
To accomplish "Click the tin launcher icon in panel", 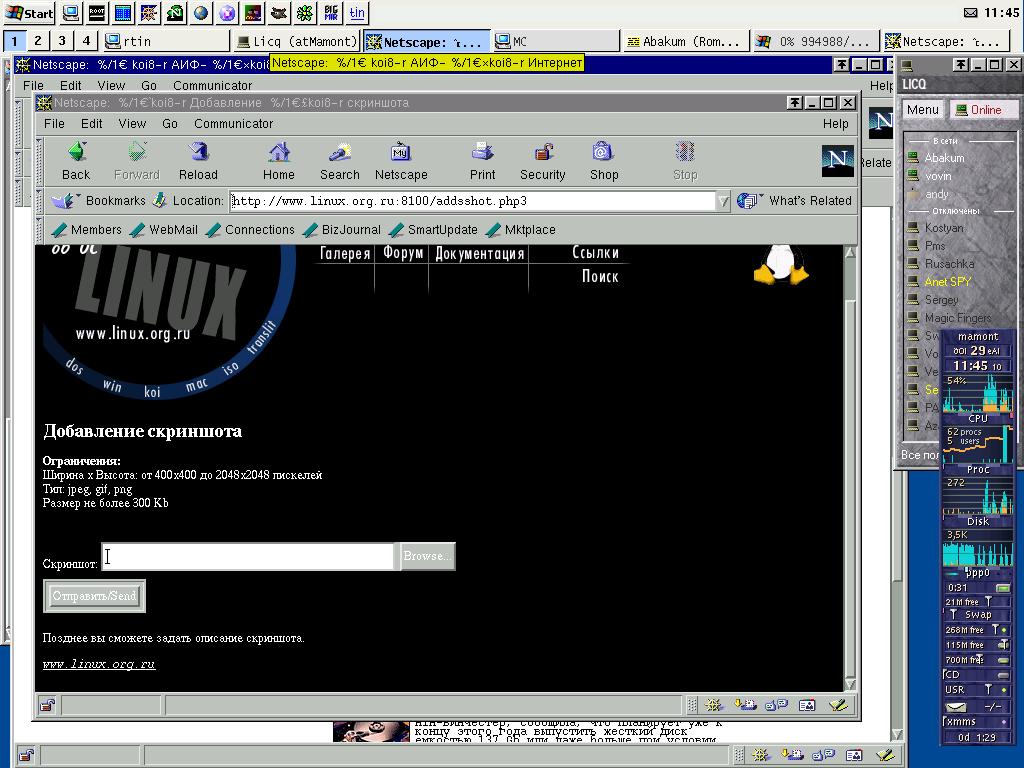I will coord(357,12).
